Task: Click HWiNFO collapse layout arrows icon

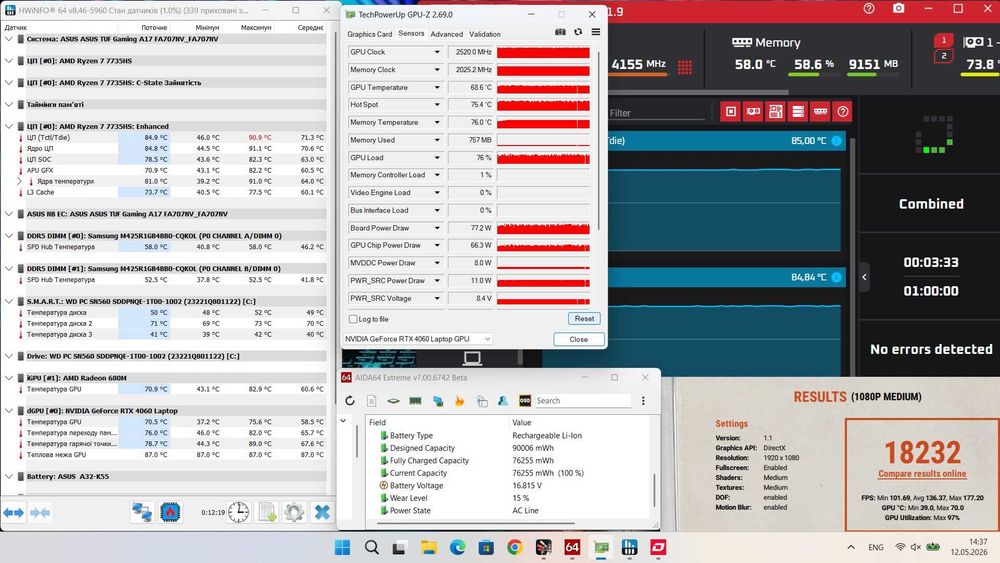Action: coord(40,513)
